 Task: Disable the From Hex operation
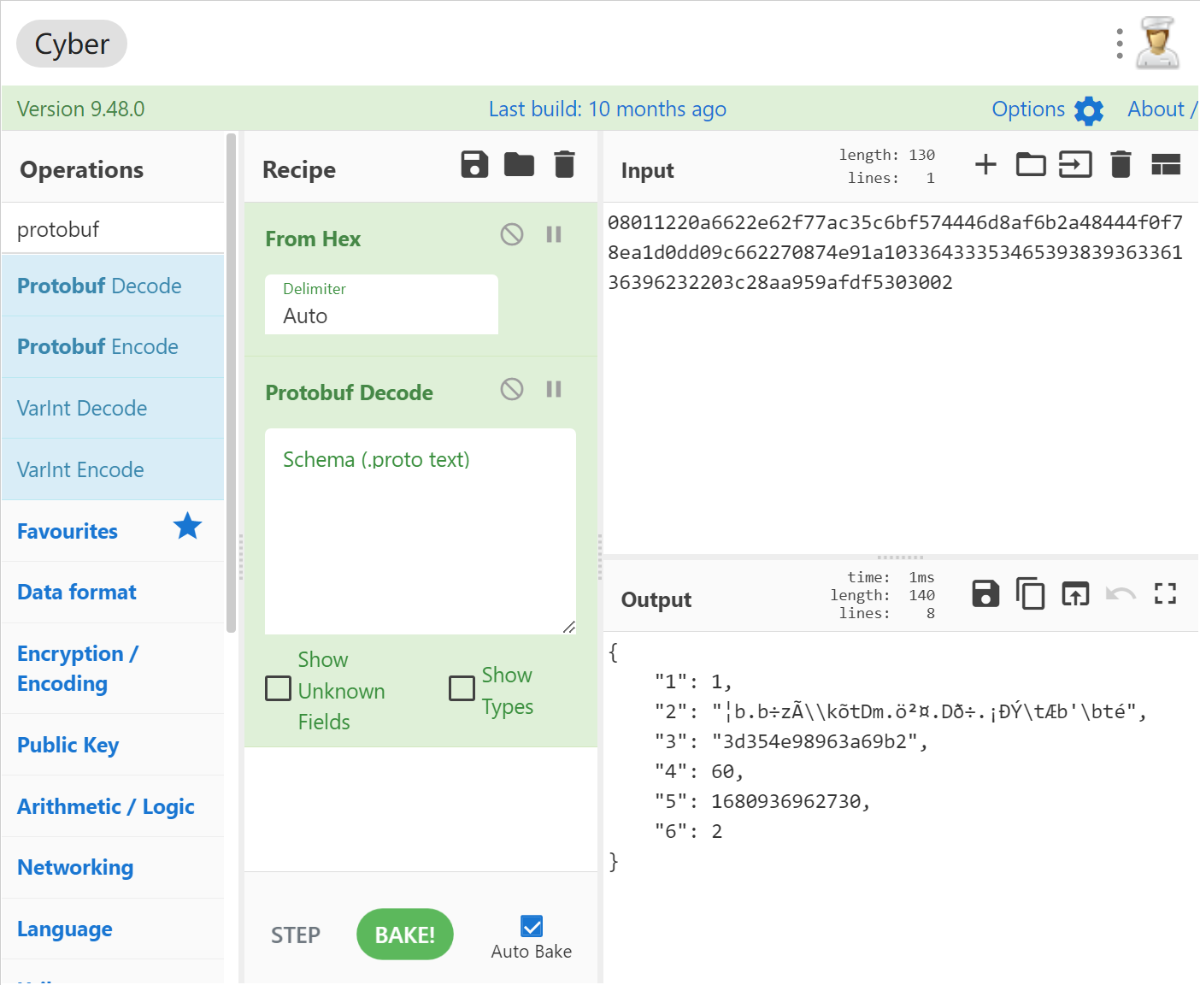[x=512, y=235]
